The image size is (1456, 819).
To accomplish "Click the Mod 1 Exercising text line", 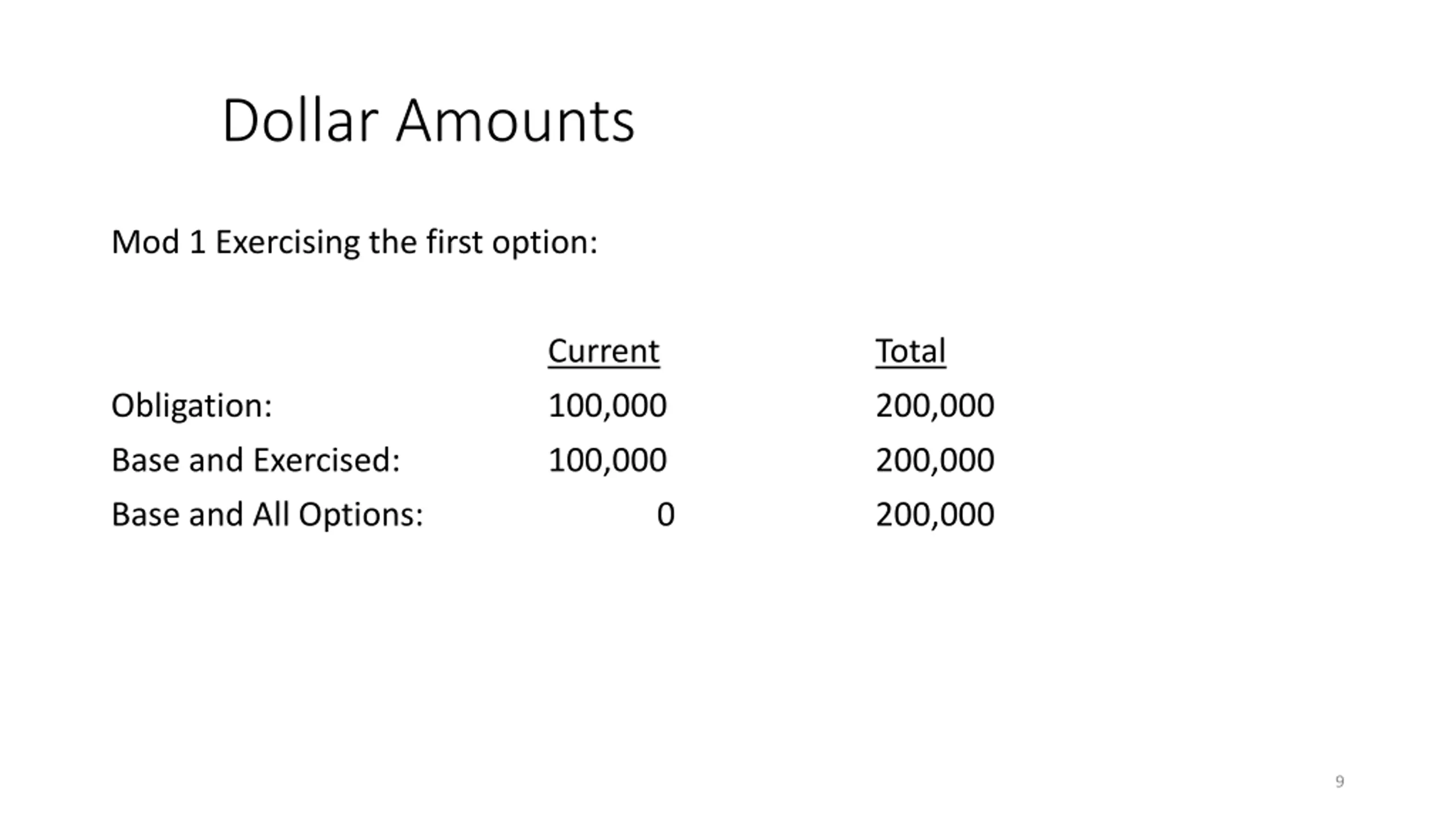I will point(354,242).
